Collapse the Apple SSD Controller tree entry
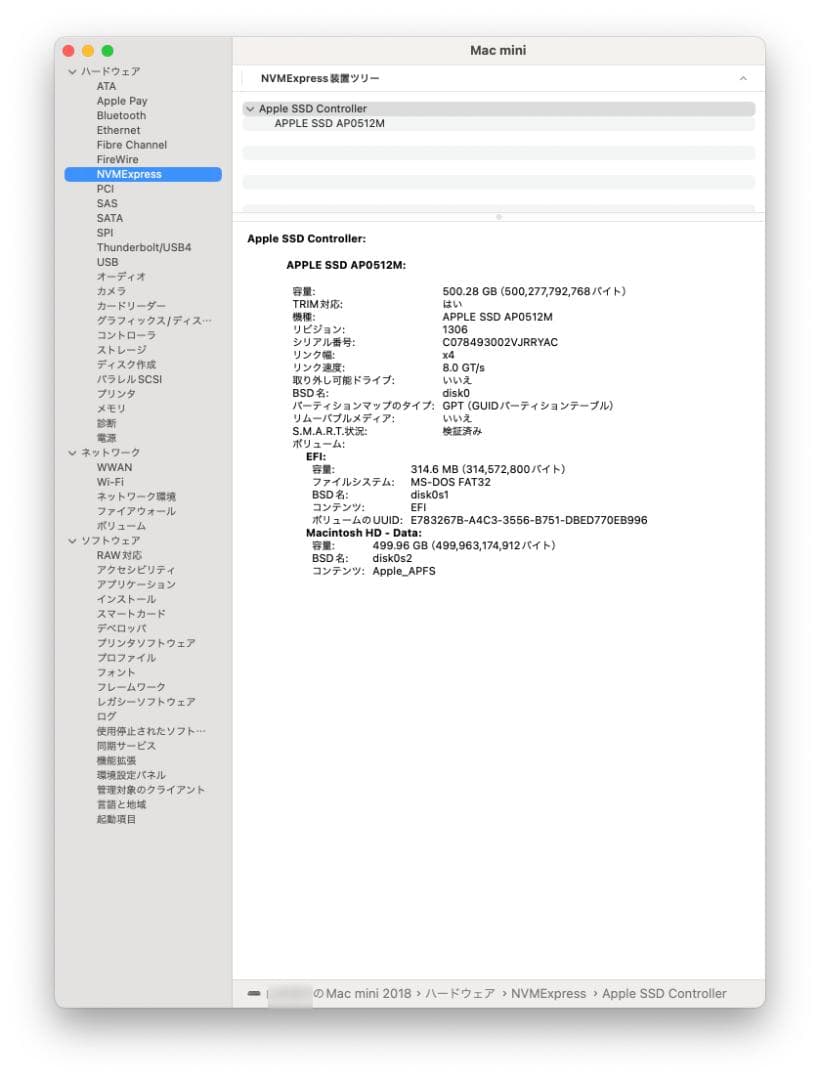 coord(249,108)
